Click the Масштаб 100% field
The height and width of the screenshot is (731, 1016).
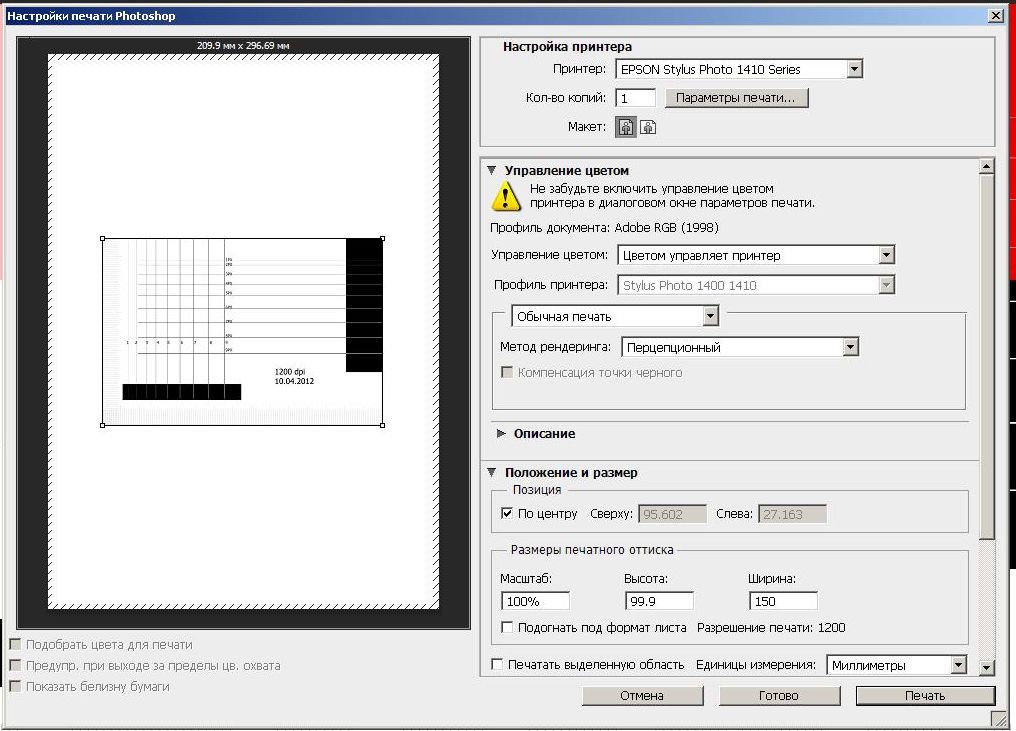pyautogui.click(x=535, y=601)
